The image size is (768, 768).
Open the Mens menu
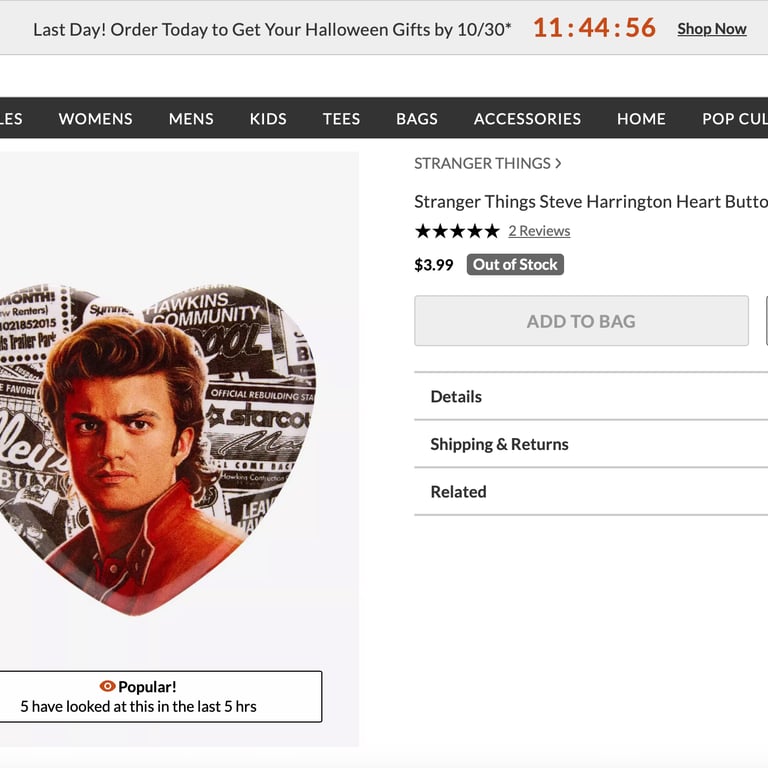coord(191,118)
